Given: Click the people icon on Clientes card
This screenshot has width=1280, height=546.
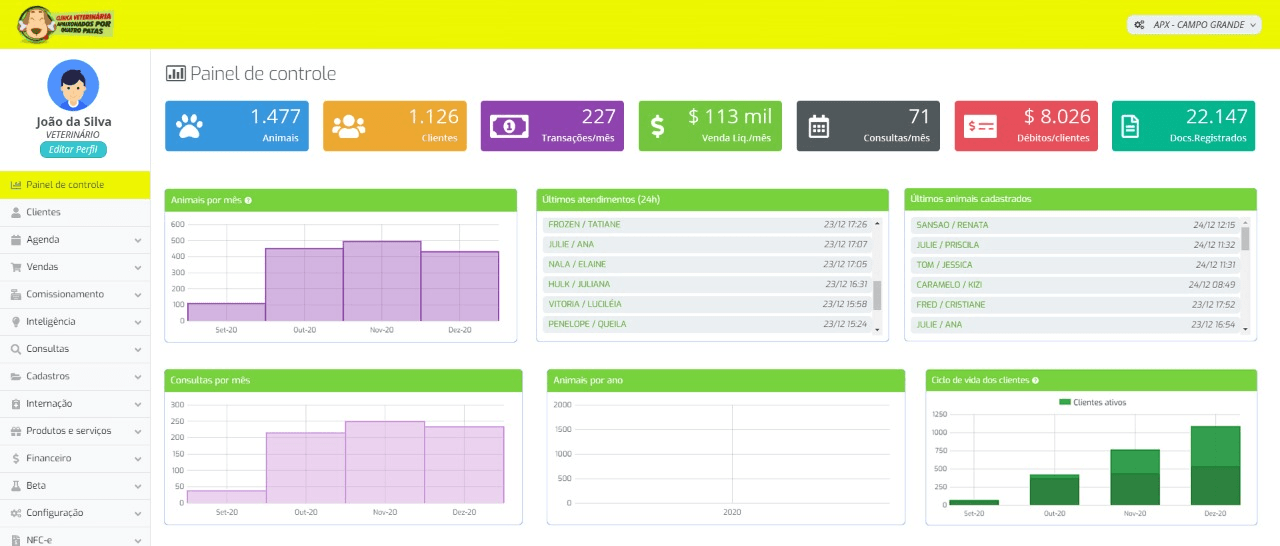Looking at the screenshot, I should tap(348, 126).
